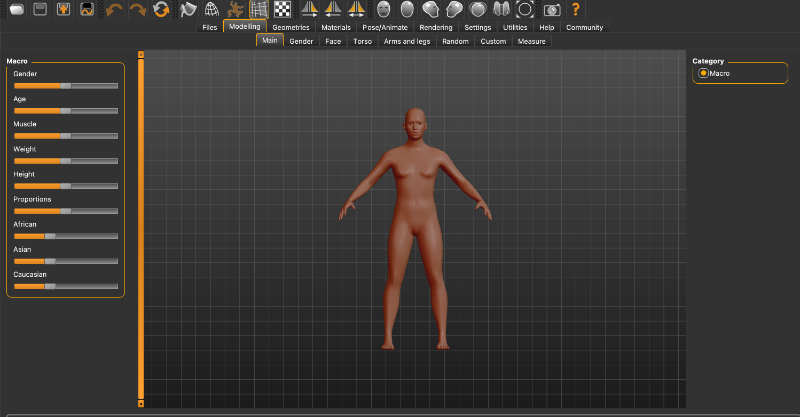This screenshot has height=417, width=800.
Task: Toggle wireframe mesh display icon
Action: click(x=212, y=10)
